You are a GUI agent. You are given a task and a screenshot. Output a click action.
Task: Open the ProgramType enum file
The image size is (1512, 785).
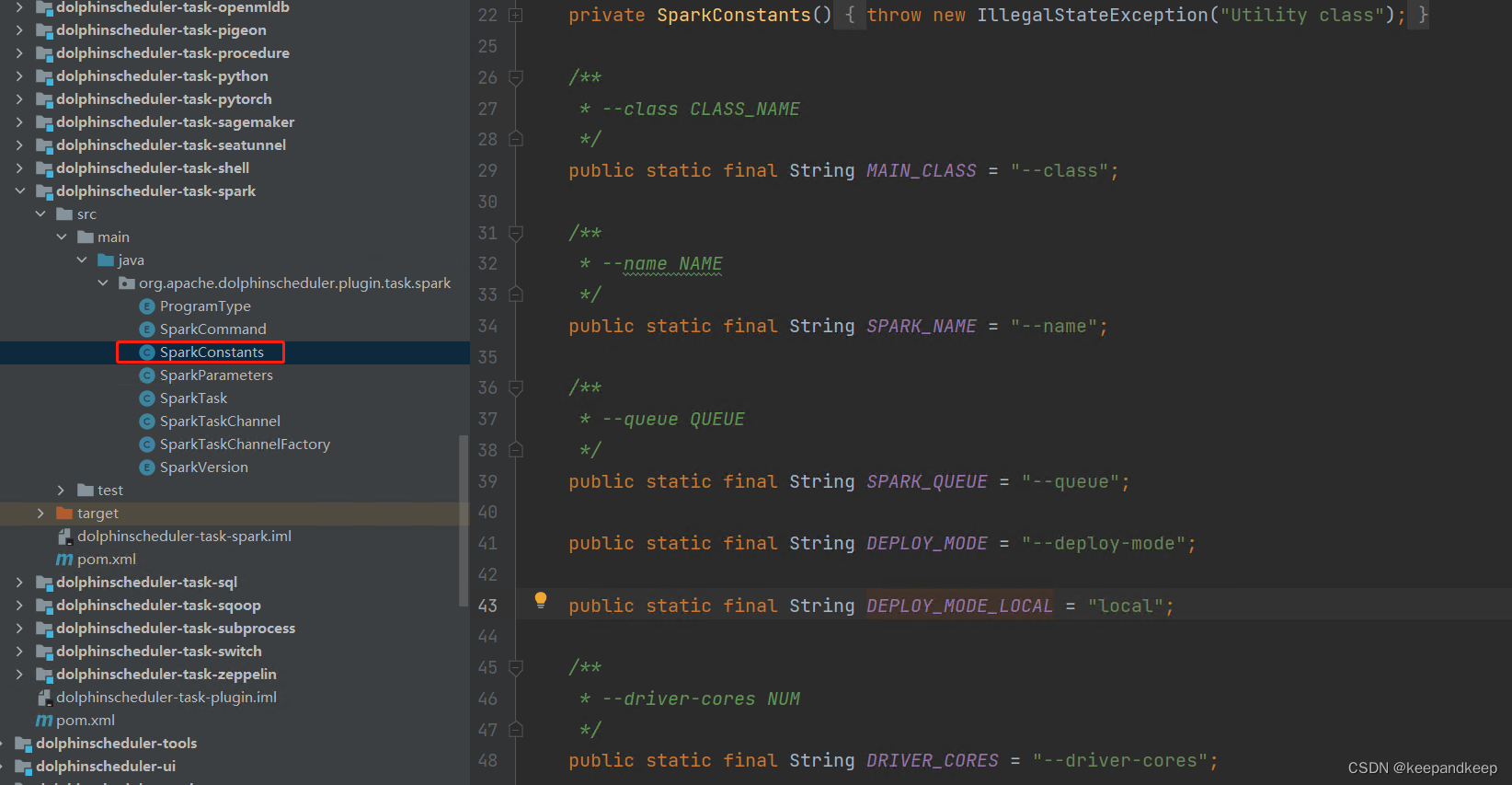(204, 306)
